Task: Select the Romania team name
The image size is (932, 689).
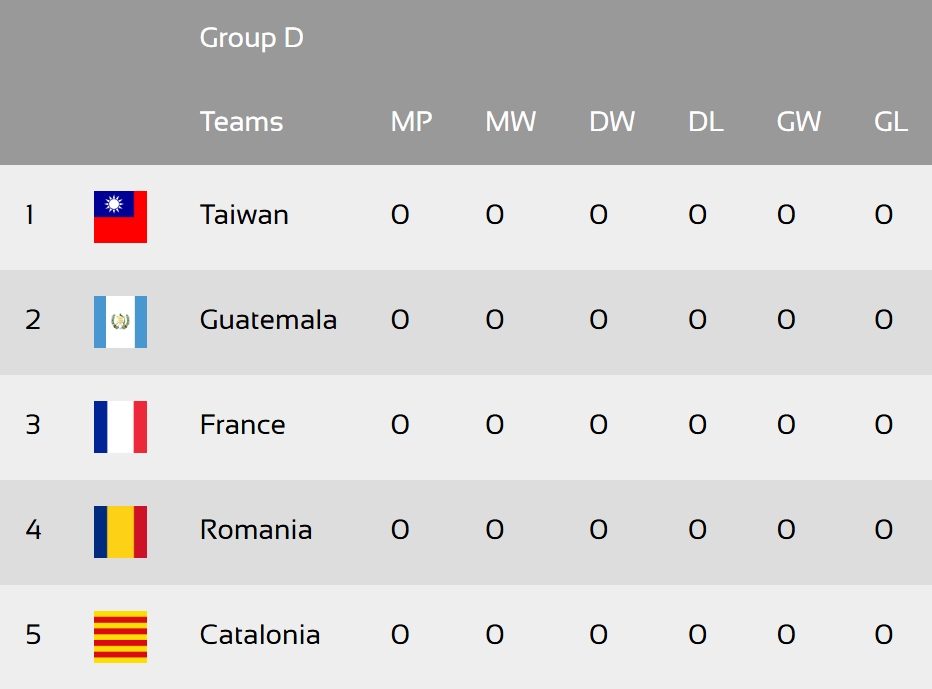Action: (256, 530)
